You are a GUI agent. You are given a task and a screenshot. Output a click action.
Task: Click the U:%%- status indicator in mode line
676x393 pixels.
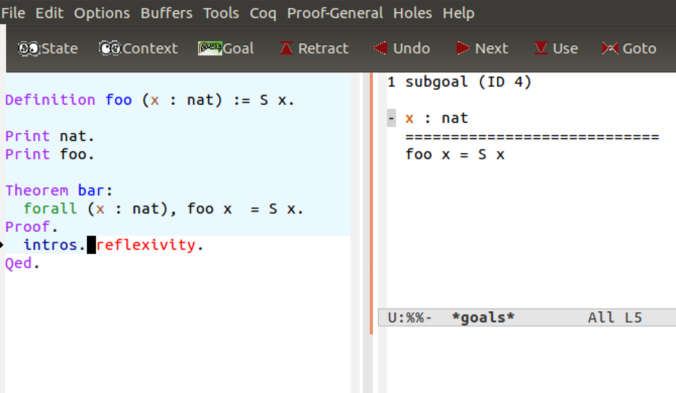[410, 318]
